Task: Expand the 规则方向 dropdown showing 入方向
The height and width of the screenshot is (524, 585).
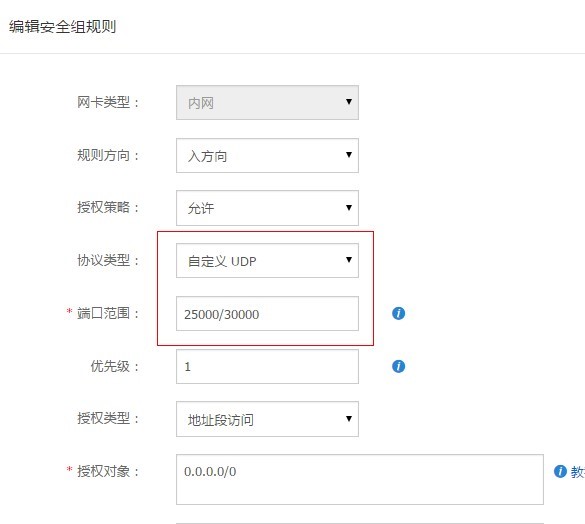Action: [267, 156]
